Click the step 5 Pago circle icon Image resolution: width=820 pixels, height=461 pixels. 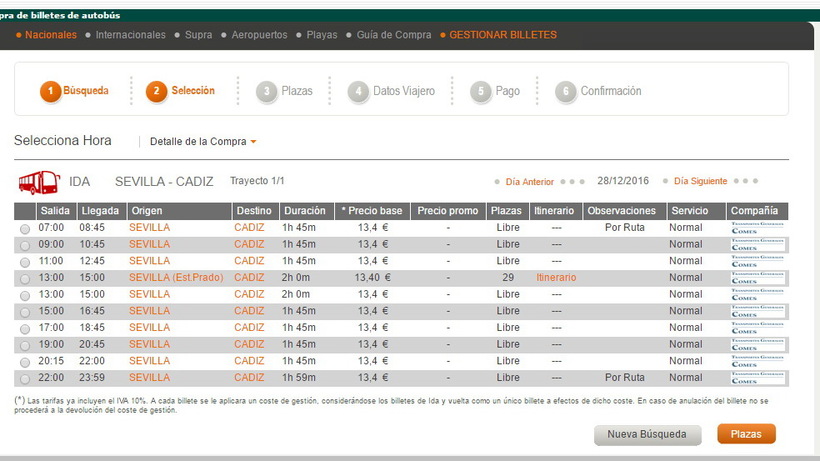481,92
